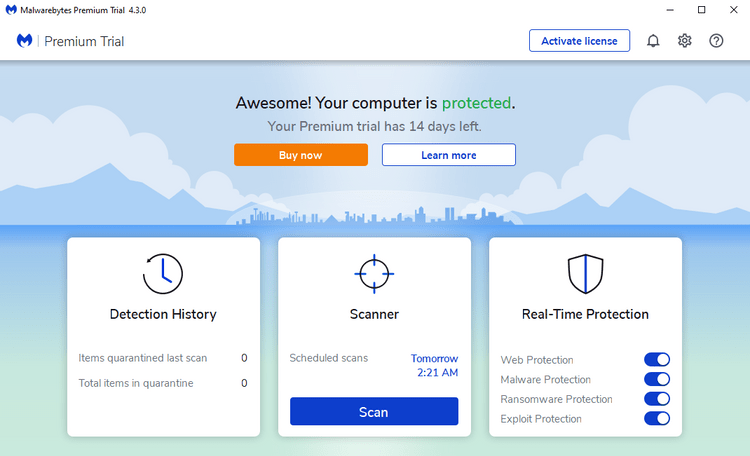The image size is (750, 456).
Task: Click the orange Buy now button
Action: (x=301, y=155)
